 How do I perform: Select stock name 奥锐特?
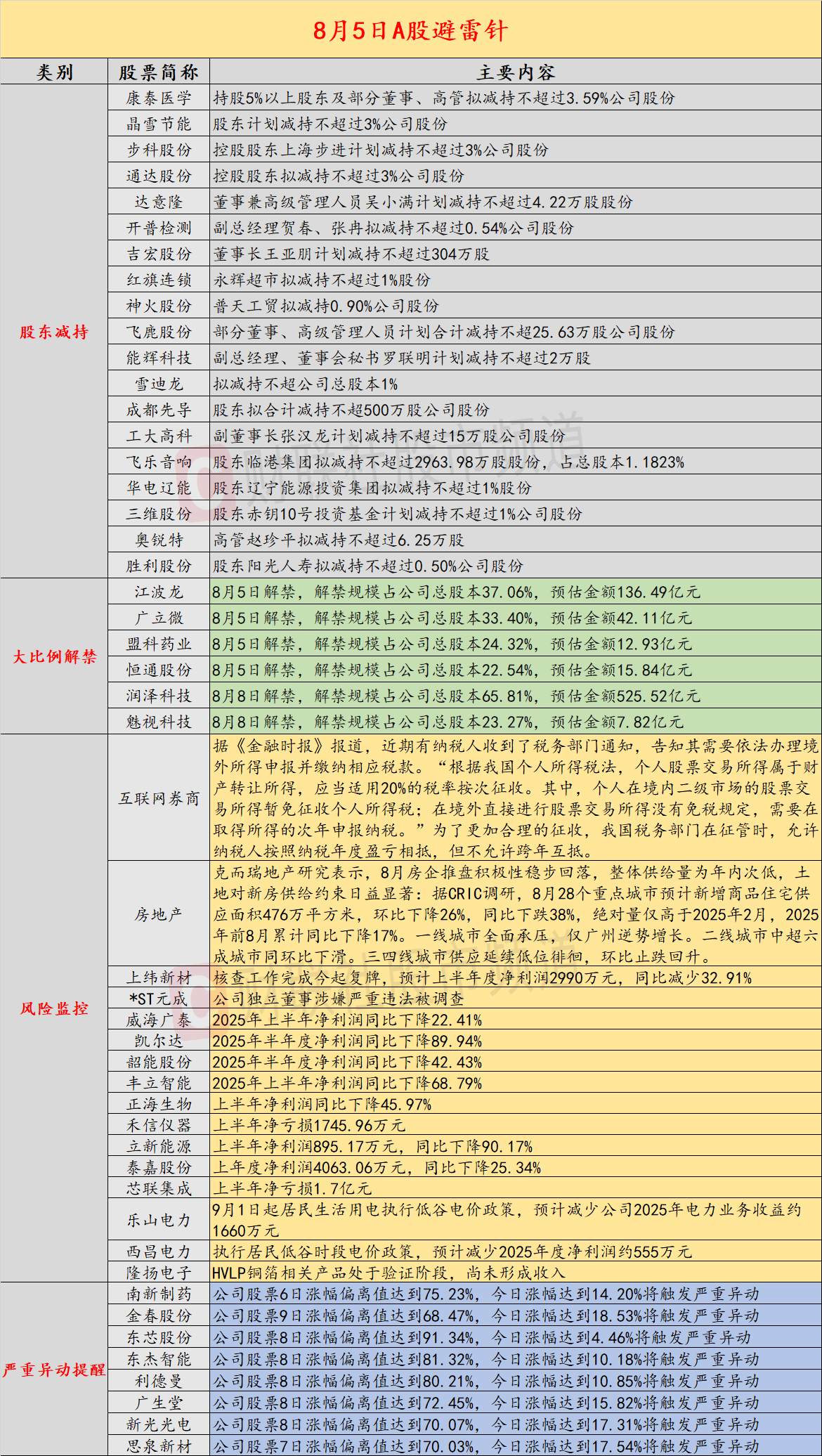pos(159,540)
